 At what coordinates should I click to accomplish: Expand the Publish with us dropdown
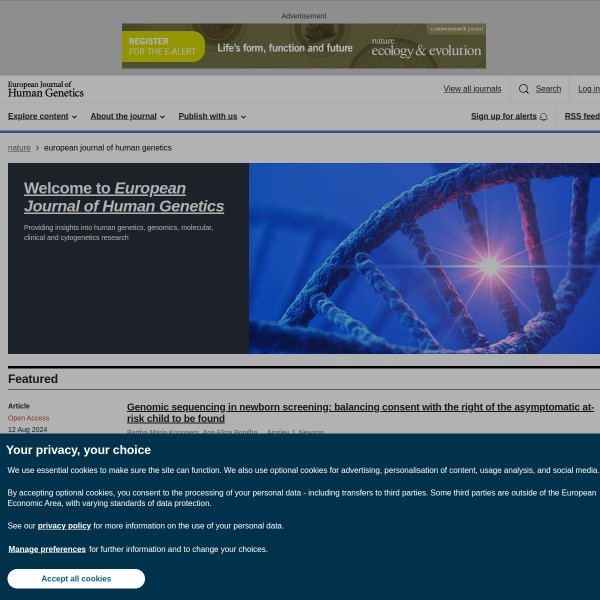(x=212, y=116)
